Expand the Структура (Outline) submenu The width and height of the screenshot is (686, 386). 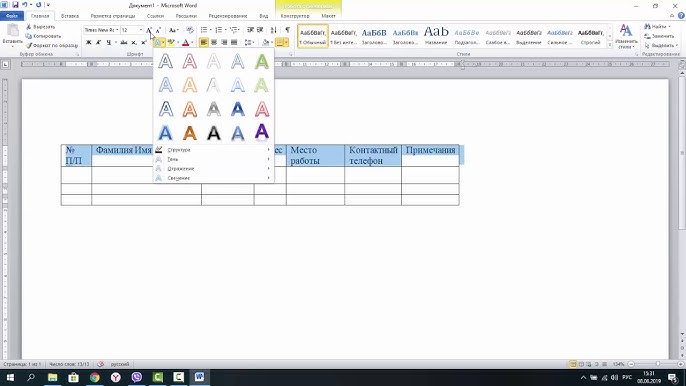pos(214,150)
